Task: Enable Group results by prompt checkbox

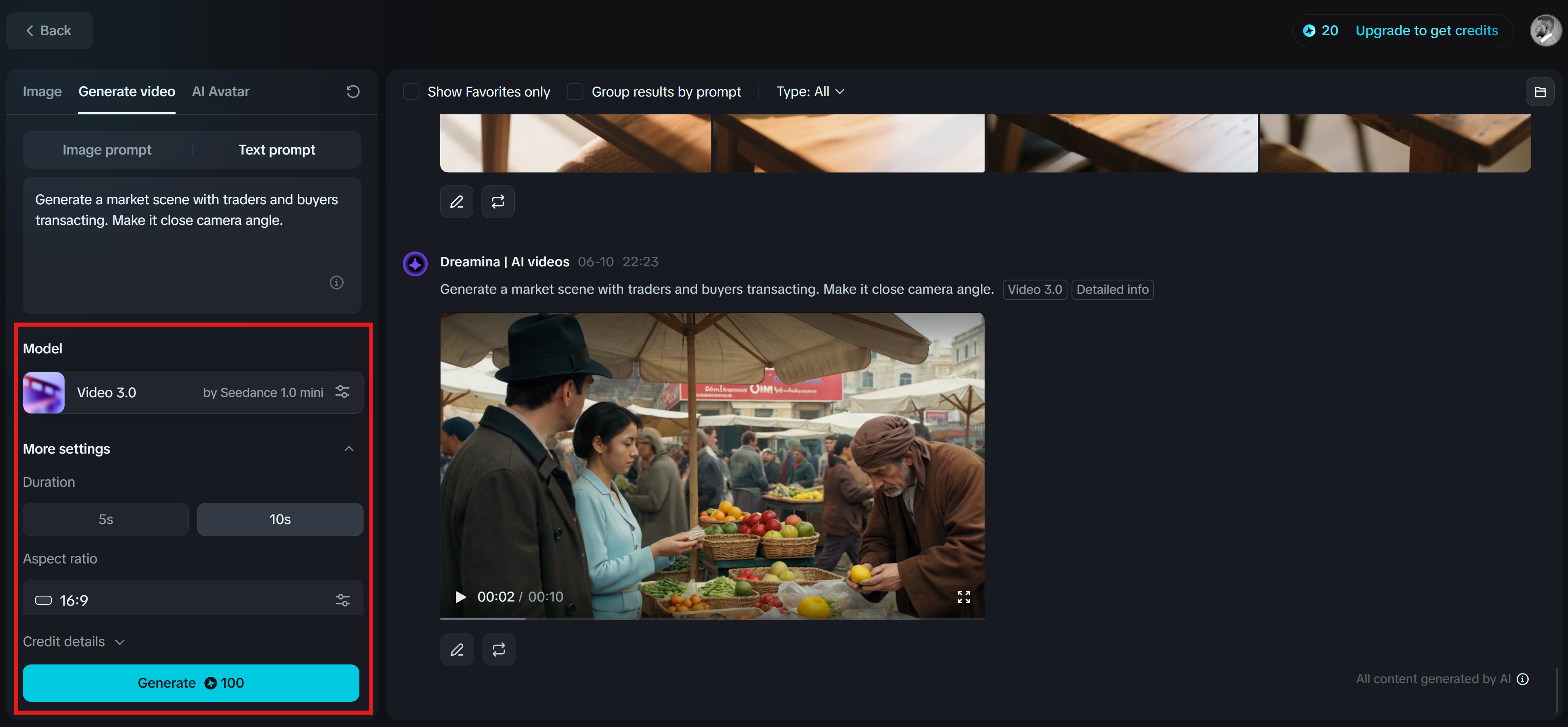Action: (575, 92)
